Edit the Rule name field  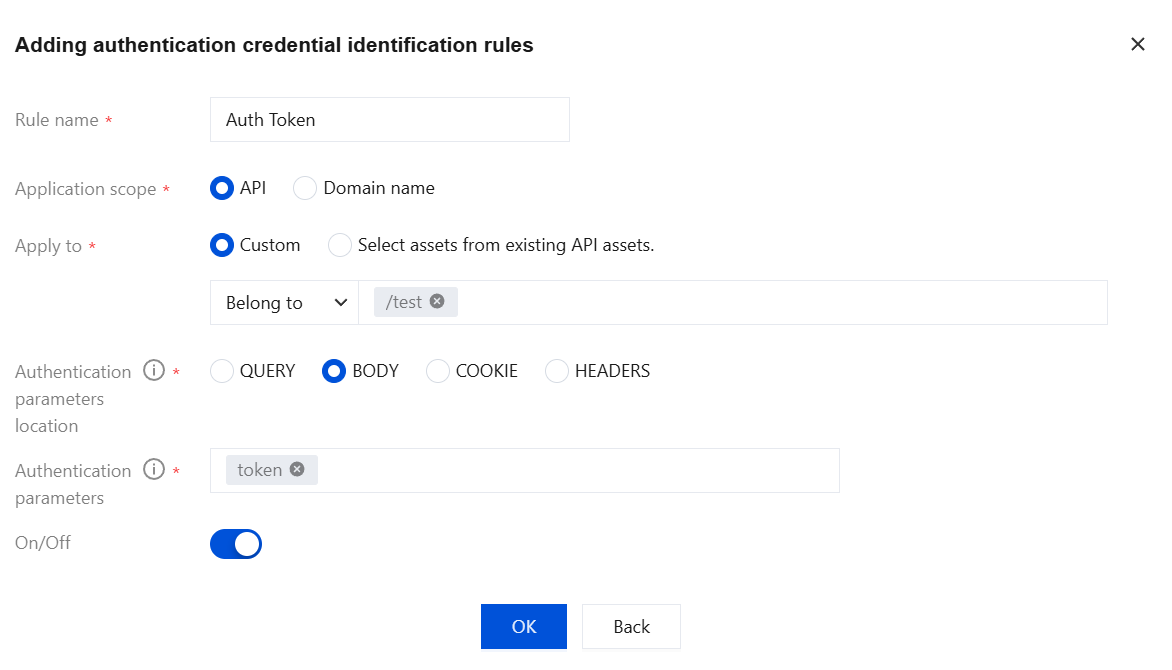pyautogui.click(x=389, y=120)
